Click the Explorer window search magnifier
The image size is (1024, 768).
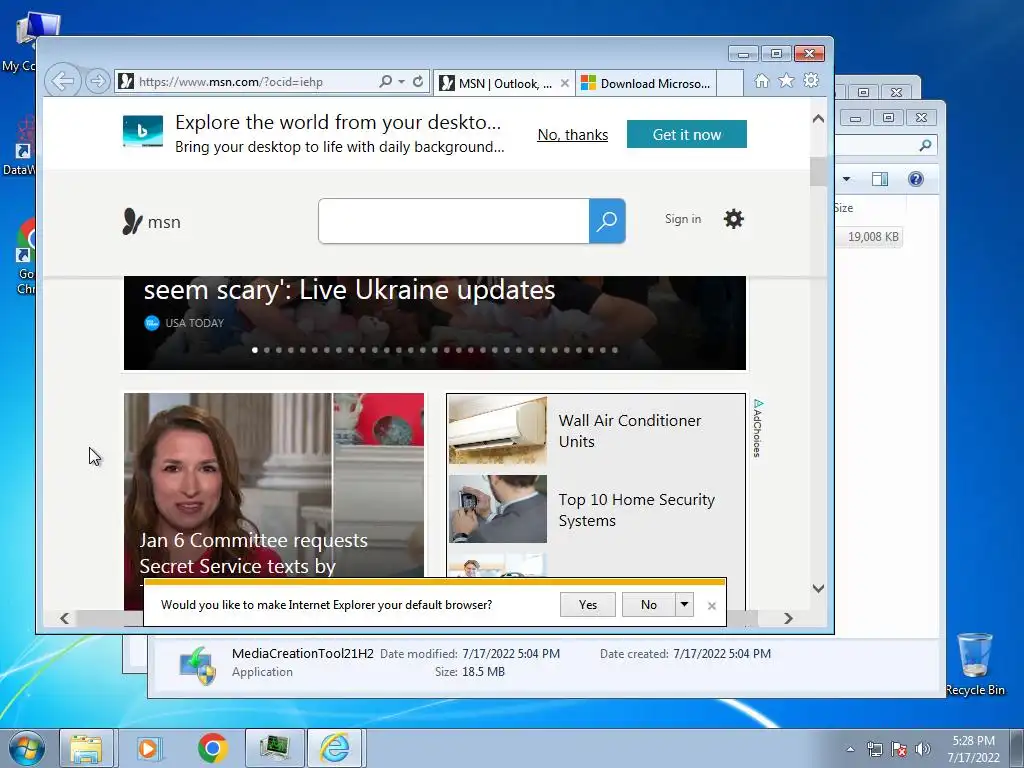(x=925, y=146)
